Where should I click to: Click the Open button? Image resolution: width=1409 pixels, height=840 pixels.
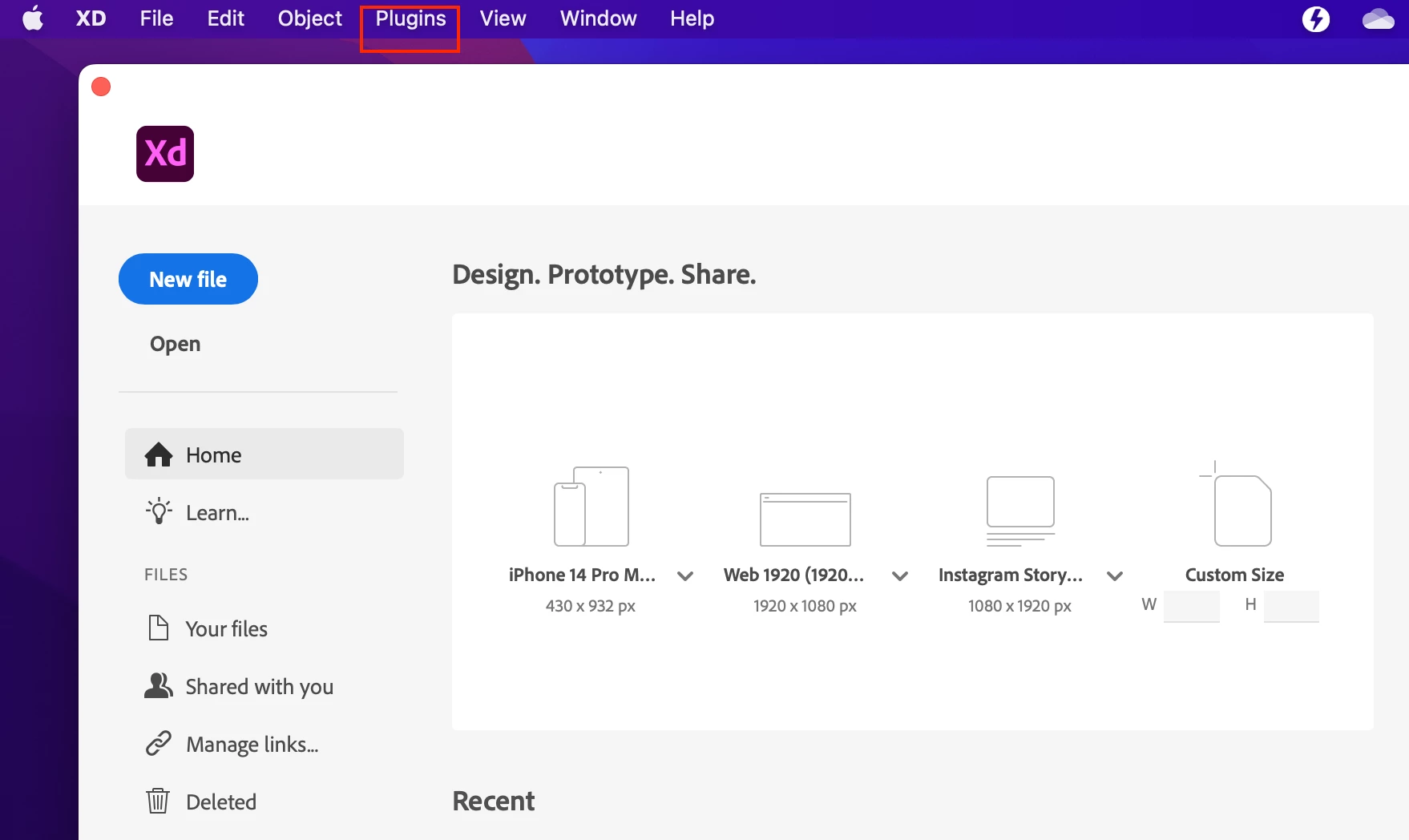[x=175, y=344]
